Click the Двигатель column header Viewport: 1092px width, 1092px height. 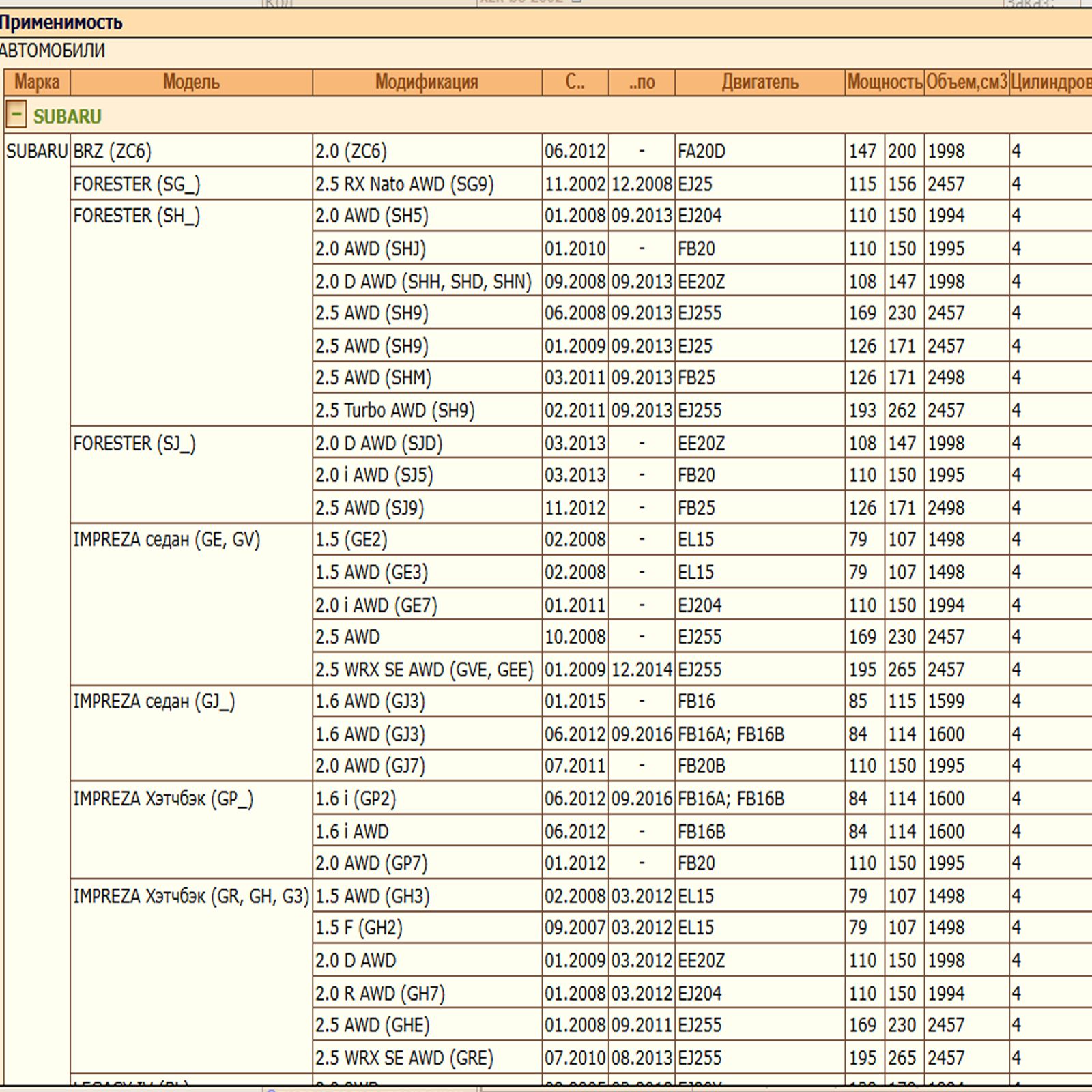760,83
